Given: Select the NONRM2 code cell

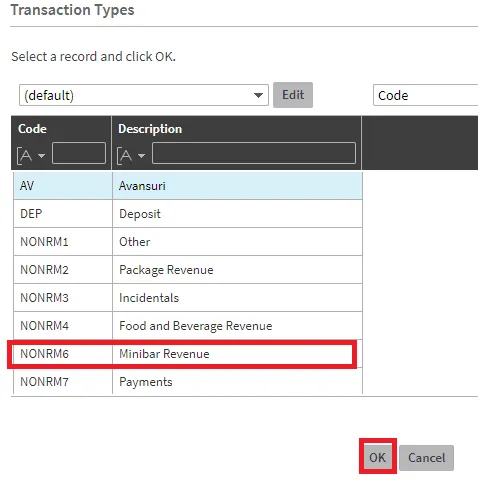Looking at the screenshot, I should pyautogui.click(x=63, y=270).
